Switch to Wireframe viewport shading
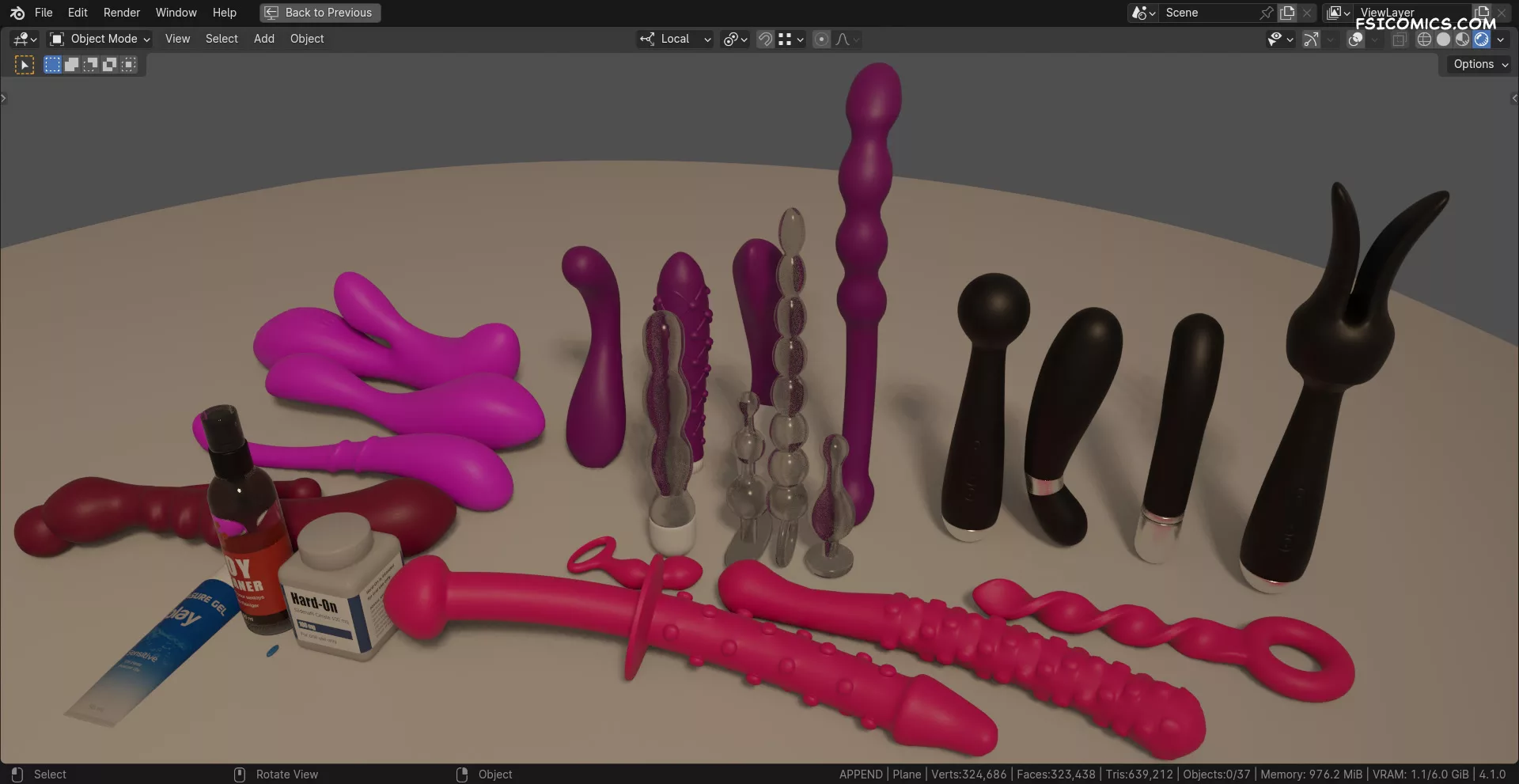Screen dimensions: 1519x784 tap(1424, 39)
